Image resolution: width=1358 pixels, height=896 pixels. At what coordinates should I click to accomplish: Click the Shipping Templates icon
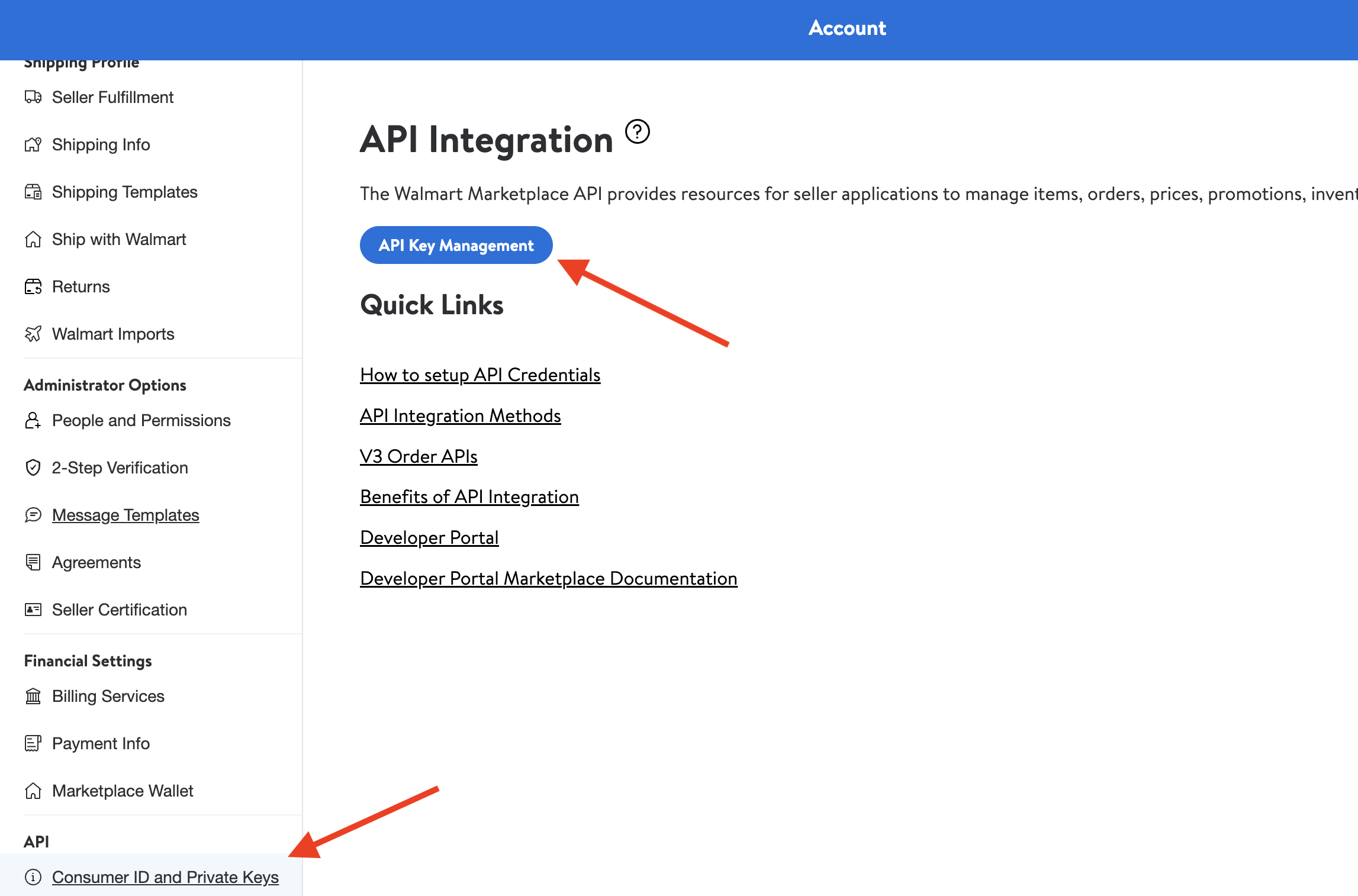pyautogui.click(x=33, y=192)
